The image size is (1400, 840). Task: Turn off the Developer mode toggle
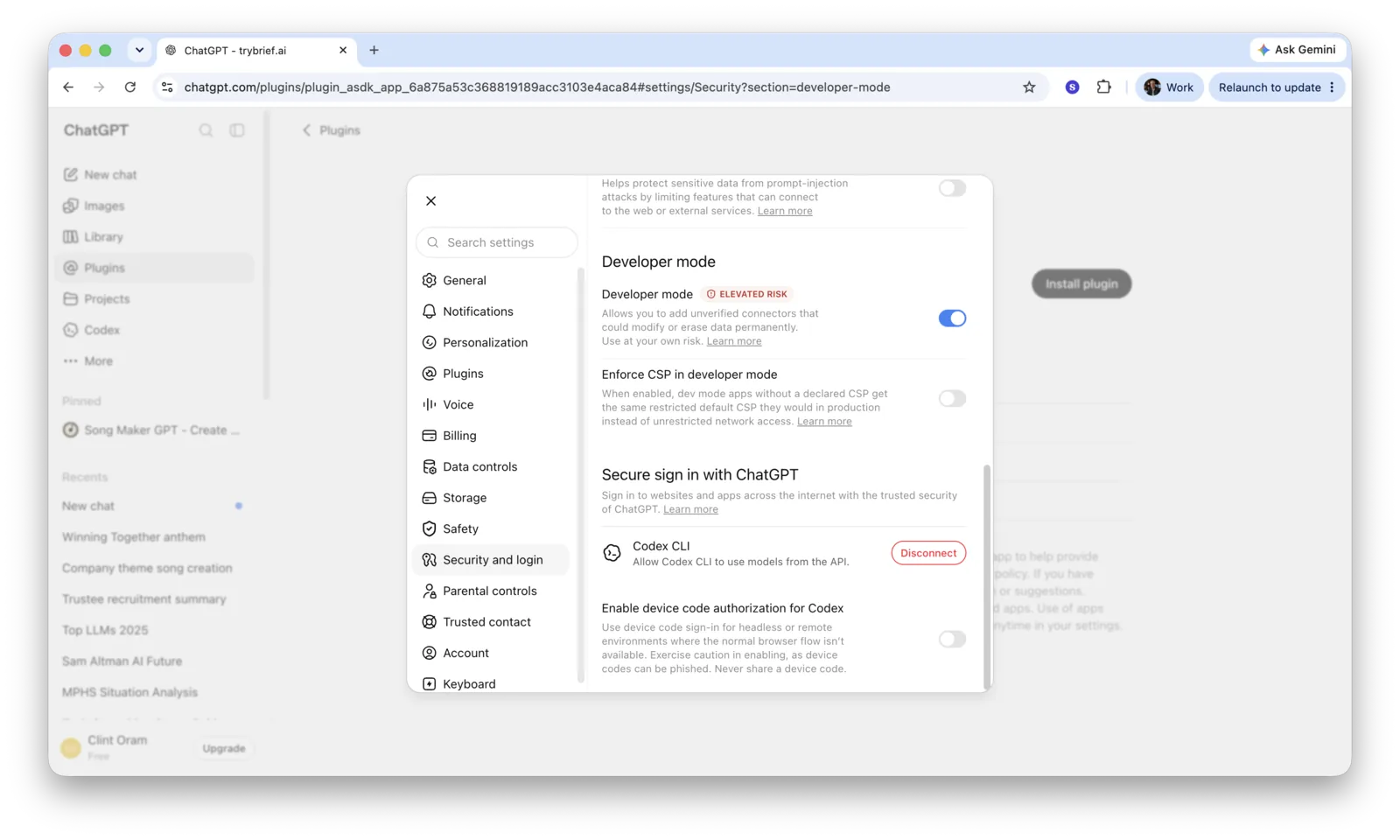(x=952, y=318)
